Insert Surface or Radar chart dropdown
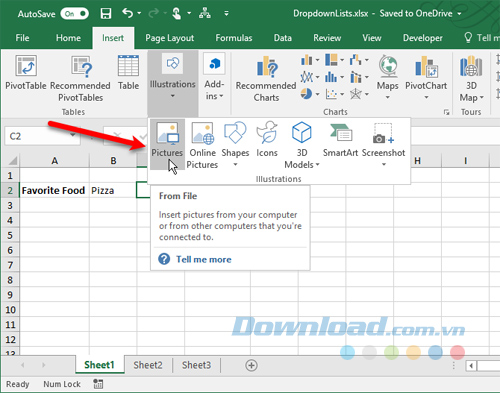Image resolution: width=500 pixels, height=393 pixels. 359,94
